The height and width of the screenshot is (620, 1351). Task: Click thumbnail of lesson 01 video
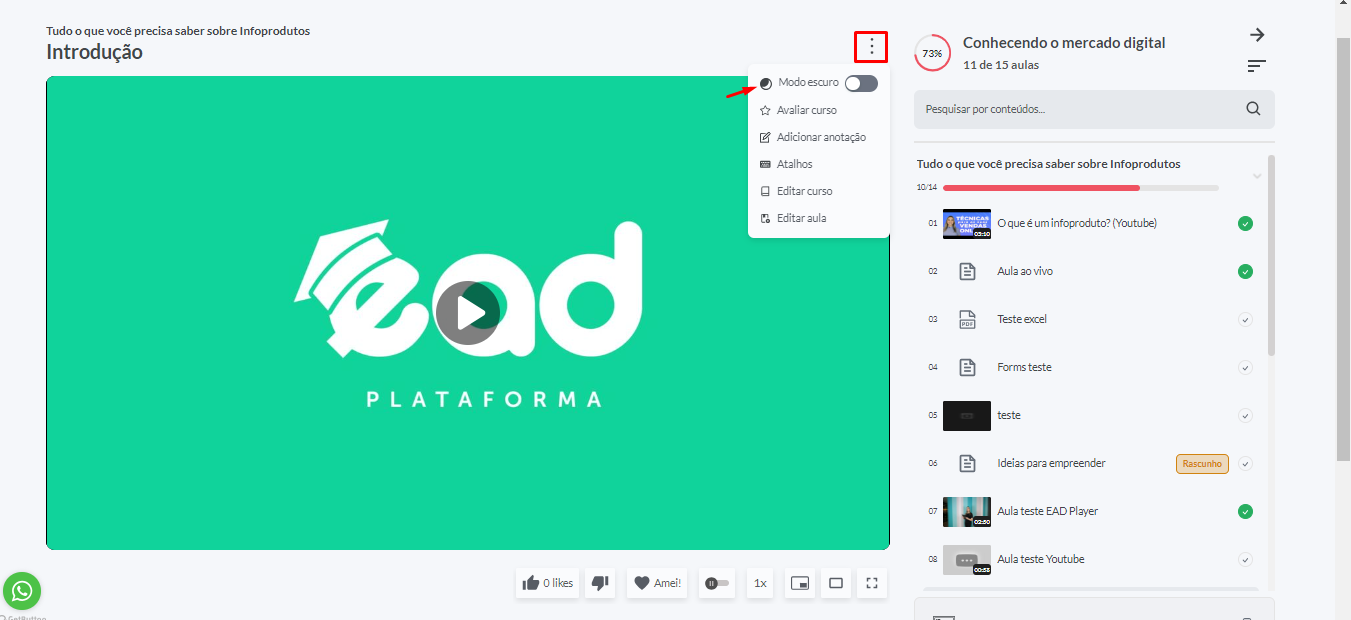pyautogui.click(x=967, y=223)
